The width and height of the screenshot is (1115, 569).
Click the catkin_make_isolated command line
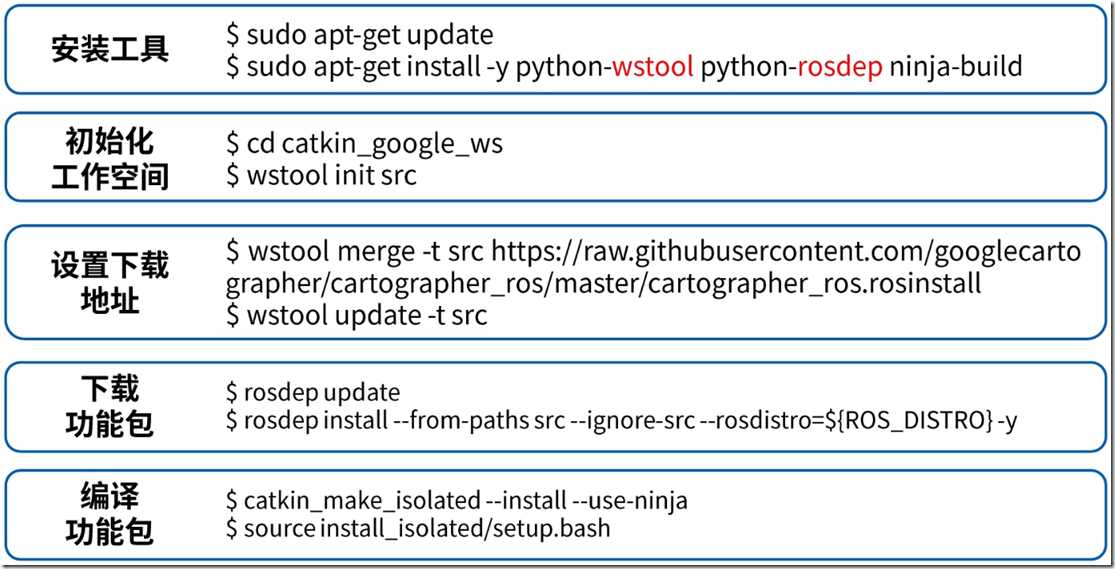point(457,501)
